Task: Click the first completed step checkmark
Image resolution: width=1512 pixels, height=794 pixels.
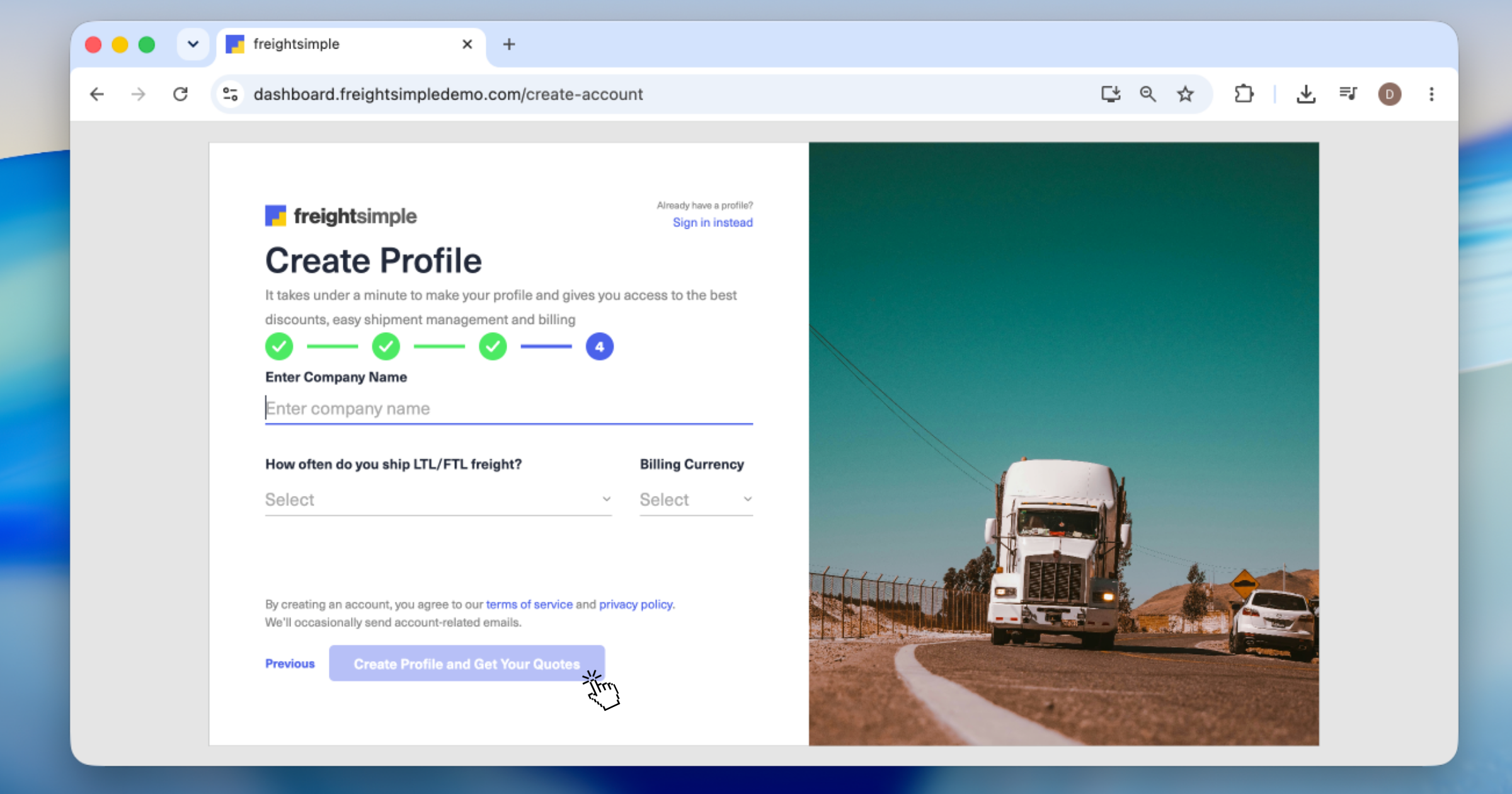Action: pos(279,347)
